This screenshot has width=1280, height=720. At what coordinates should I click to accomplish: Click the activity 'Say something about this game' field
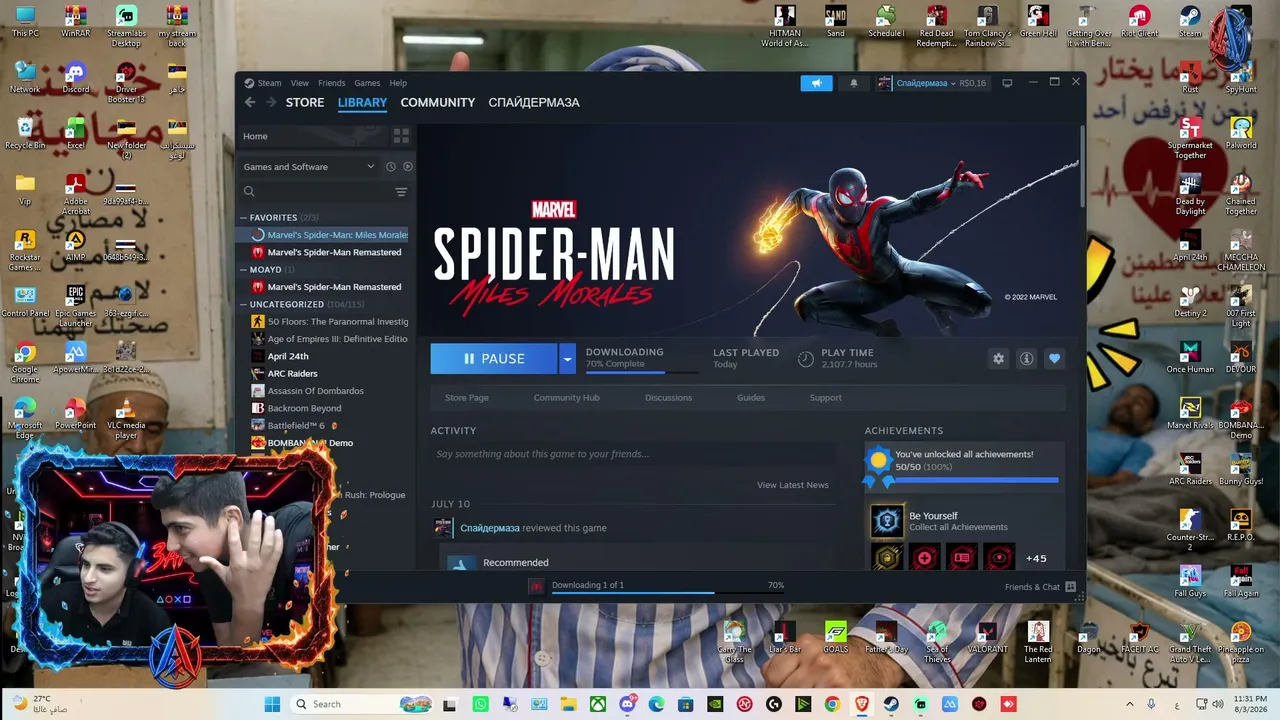pos(633,454)
